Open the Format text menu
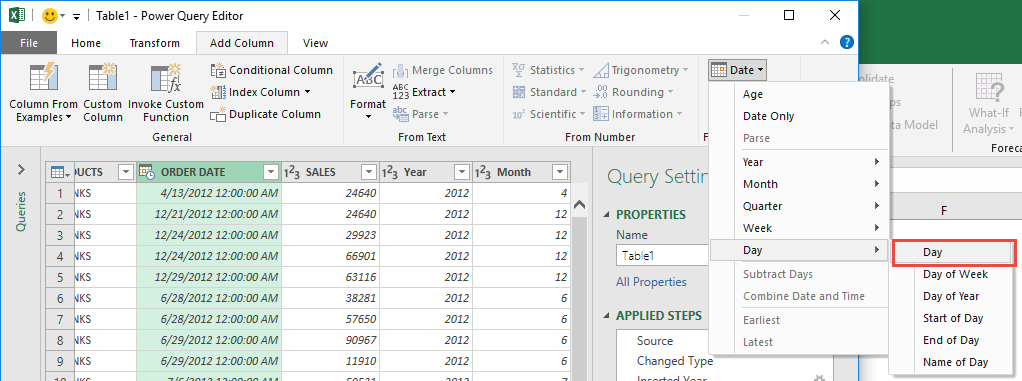This screenshot has width=1022, height=381. [x=368, y=91]
